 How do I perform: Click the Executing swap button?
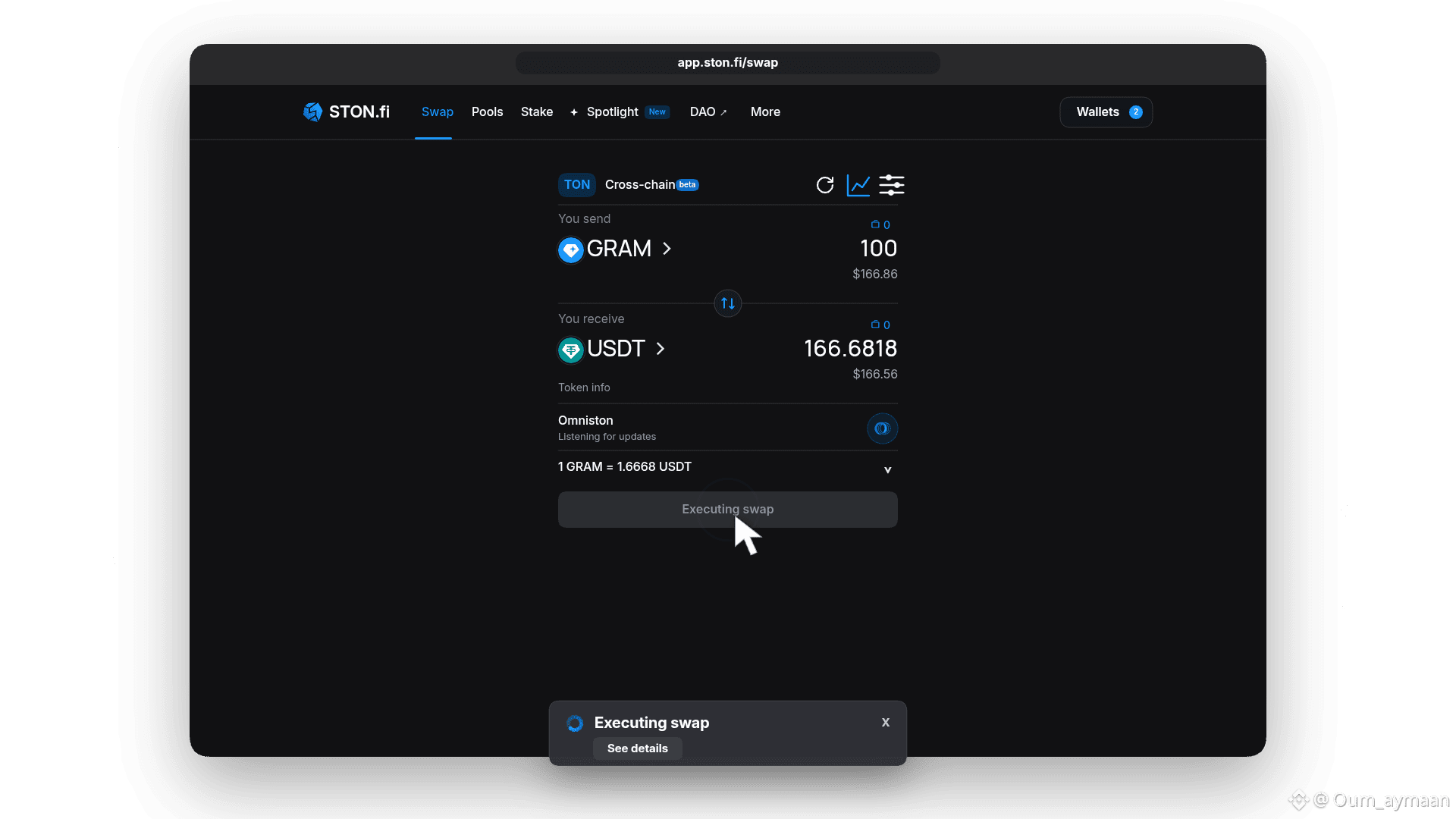[x=728, y=510]
